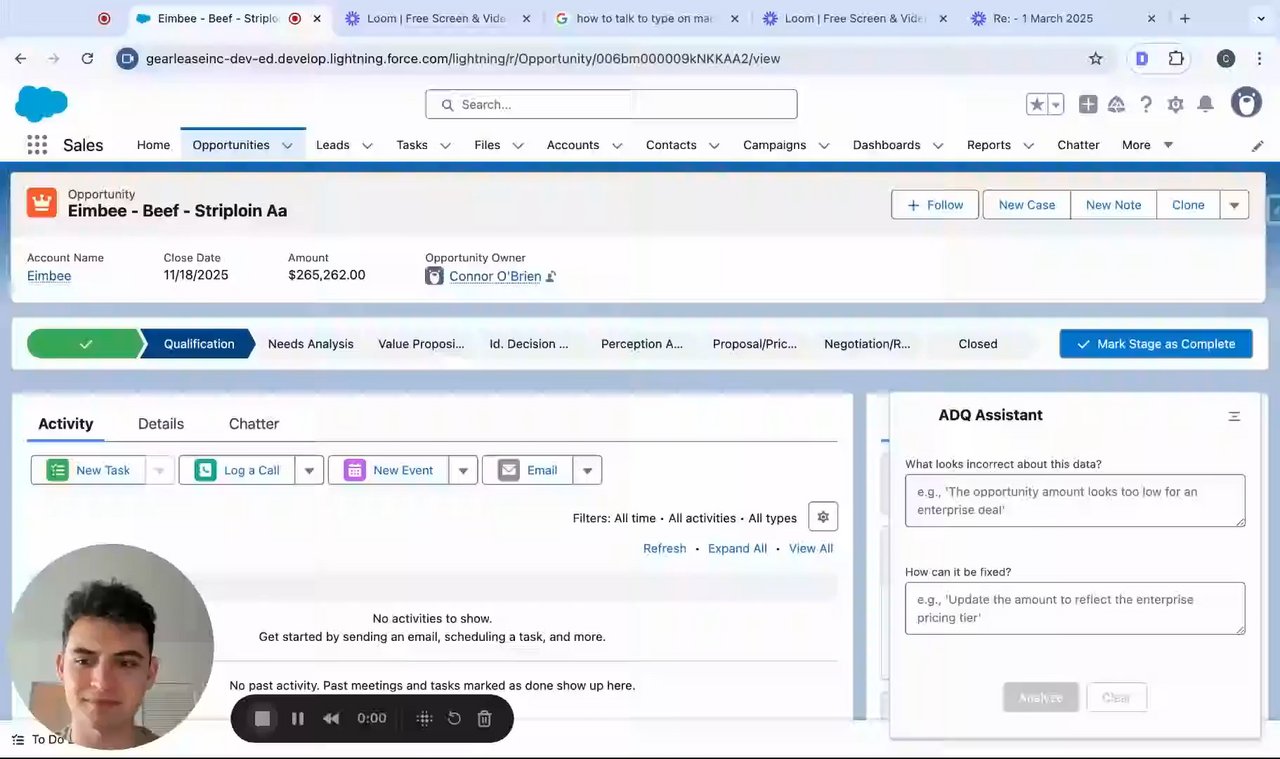The image size is (1280, 759).
Task: Click the 'What looks incorrect' text box
Action: coord(1075,501)
